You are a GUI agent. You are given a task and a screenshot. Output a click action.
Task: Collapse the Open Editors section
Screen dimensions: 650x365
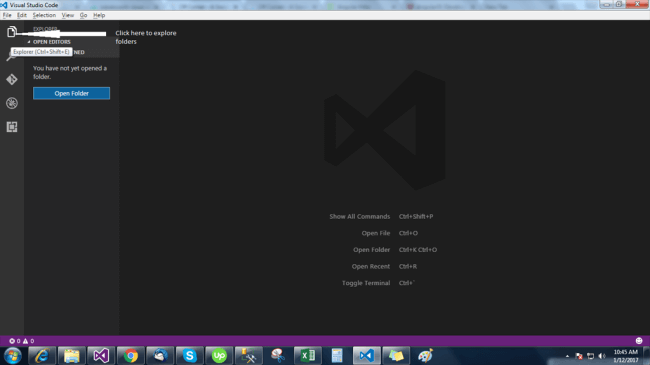49,42
